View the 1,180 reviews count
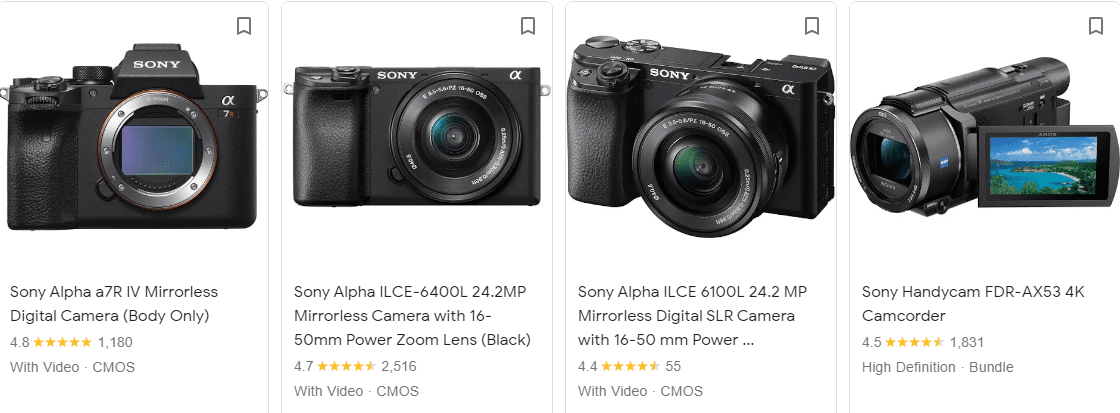 [115, 342]
